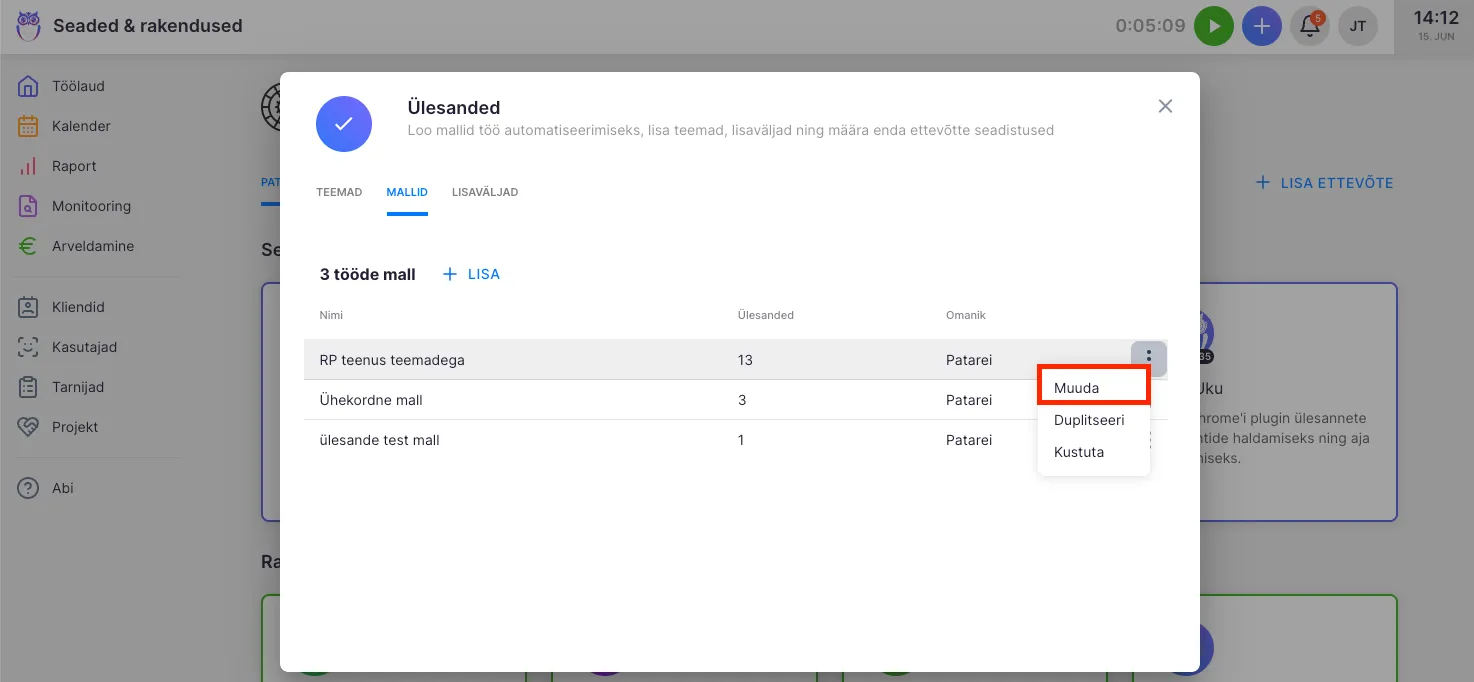Open the JT user avatar menu
Screen dimensions: 1474x682
tap(1358, 26)
